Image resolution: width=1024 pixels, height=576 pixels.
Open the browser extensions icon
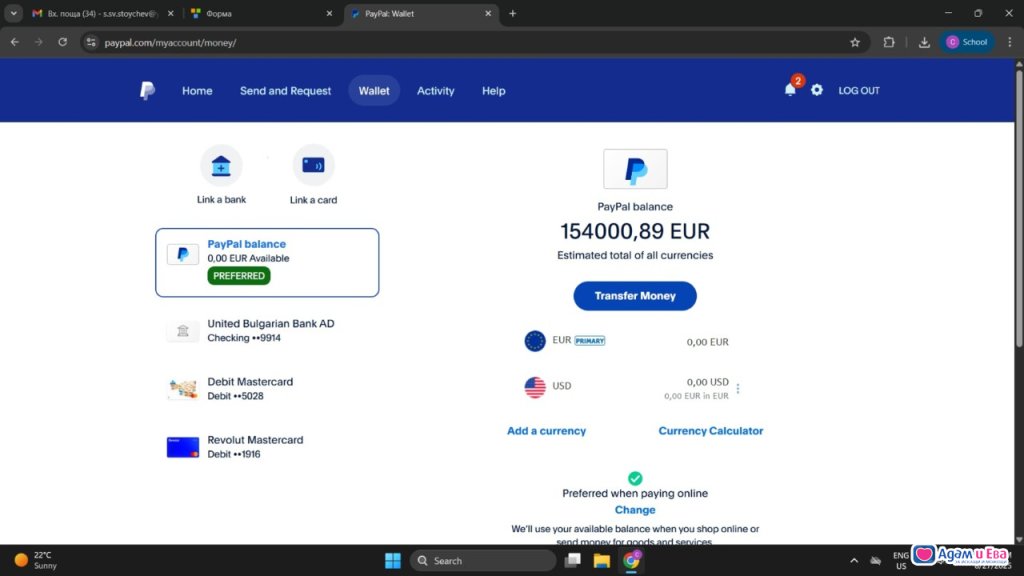pyautogui.click(x=889, y=42)
